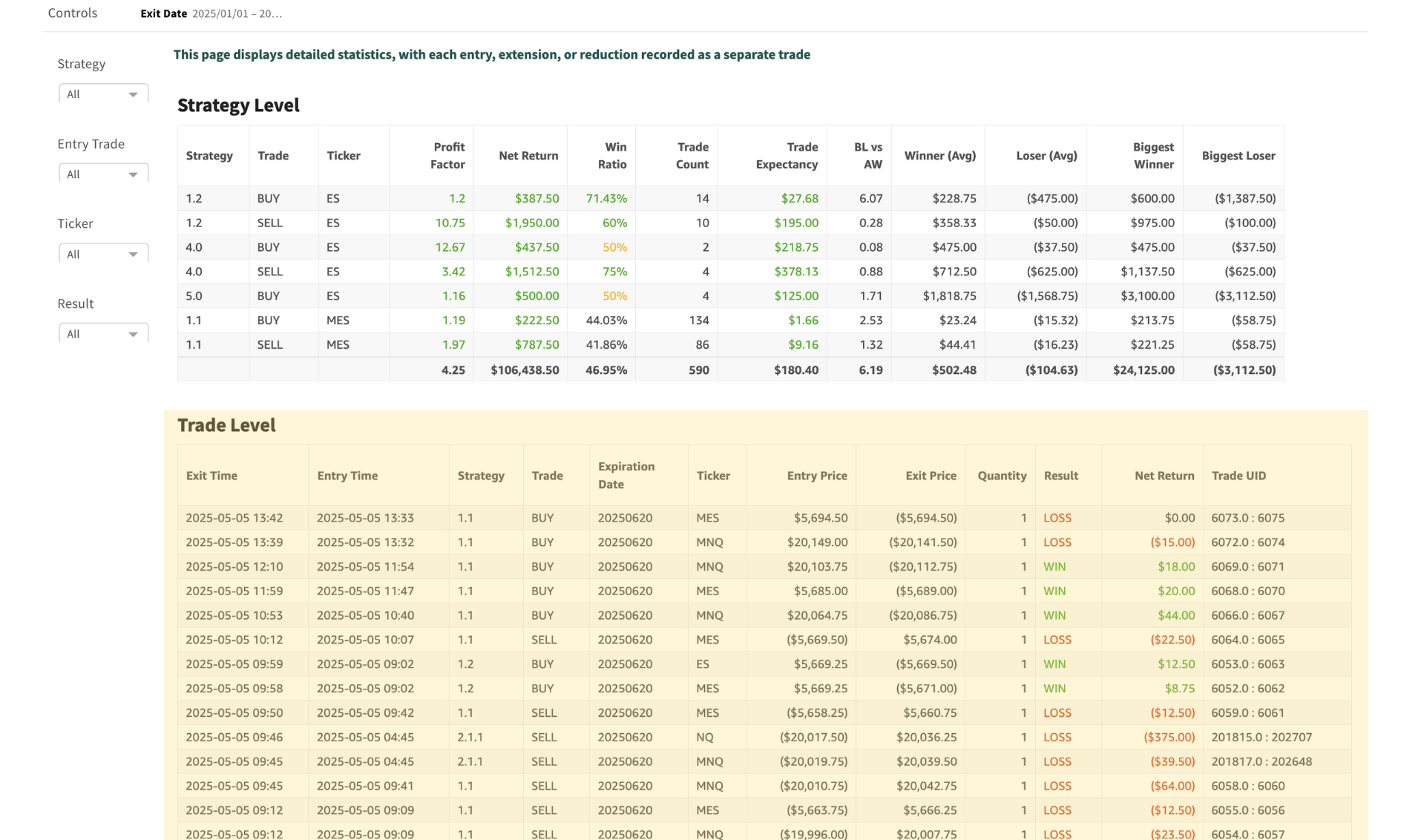The image size is (1401, 840).
Task: Click the Trade Expectancy column header
Action: click(x=786, y=156)
